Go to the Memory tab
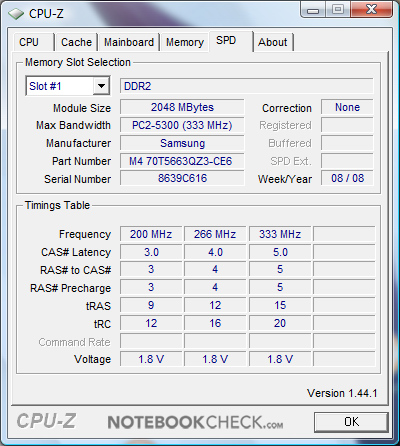This screenshot has height=446, width=400. [x=185, y=42]
